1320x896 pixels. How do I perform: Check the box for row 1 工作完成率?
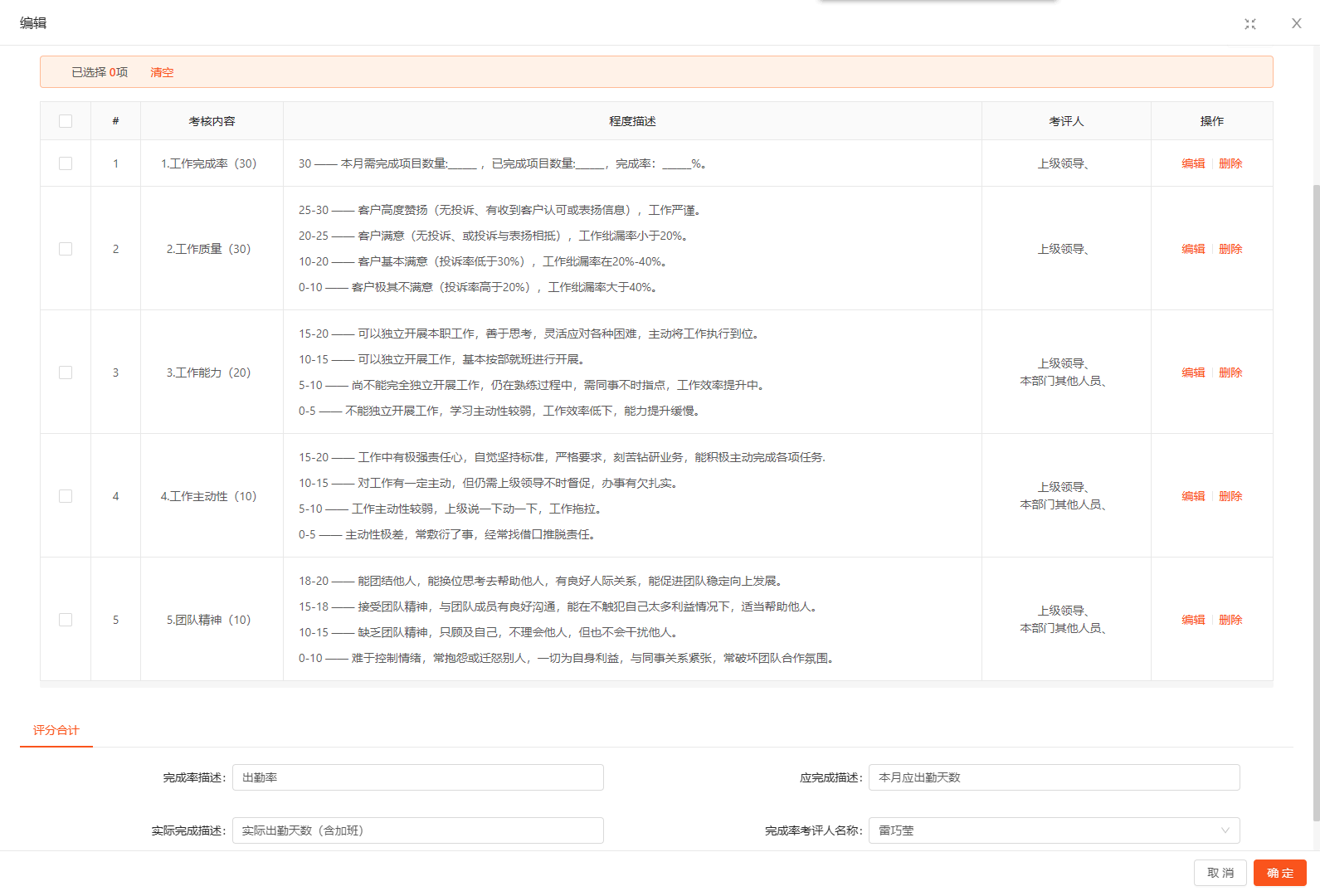(x=66, y=163)
